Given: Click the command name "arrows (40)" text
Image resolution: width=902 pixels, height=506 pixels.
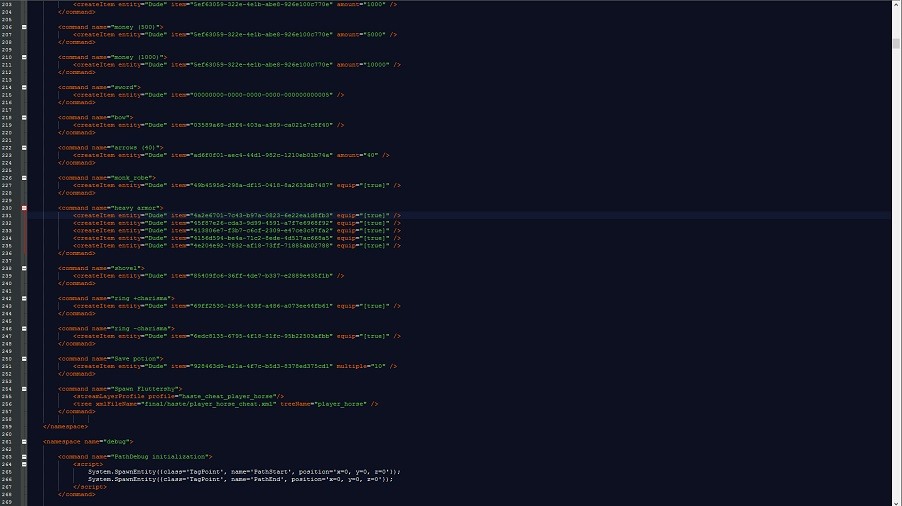Looking at the screenshot, I should (x=136, y=148).
